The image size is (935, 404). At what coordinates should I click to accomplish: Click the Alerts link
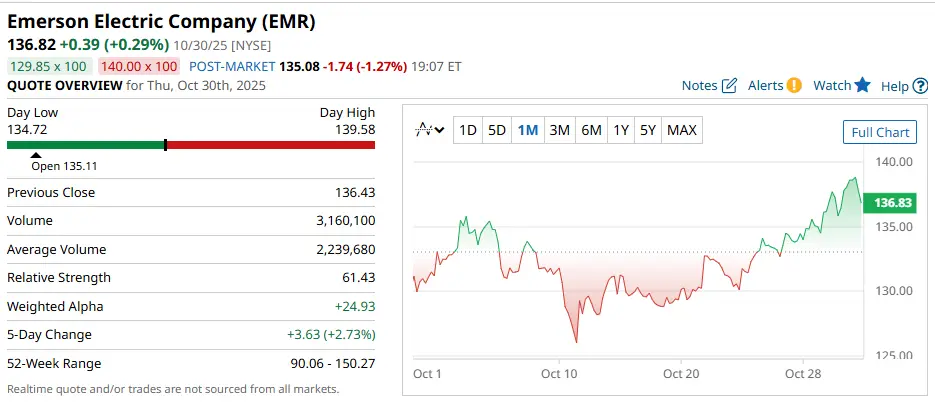765,86
